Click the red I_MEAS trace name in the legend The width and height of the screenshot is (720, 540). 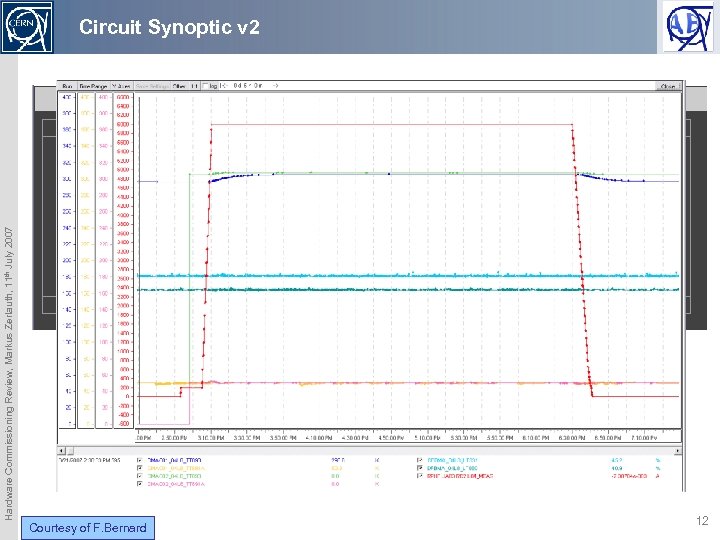(x=460, y=476)
